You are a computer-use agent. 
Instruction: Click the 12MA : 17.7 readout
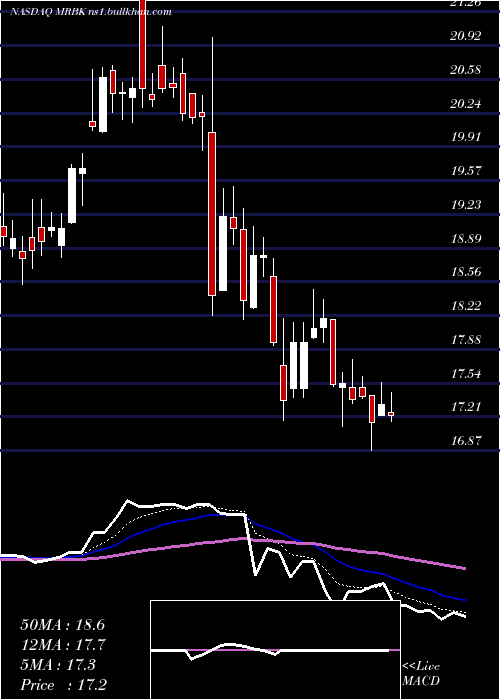pyautogui.click(x=63, y=645)
